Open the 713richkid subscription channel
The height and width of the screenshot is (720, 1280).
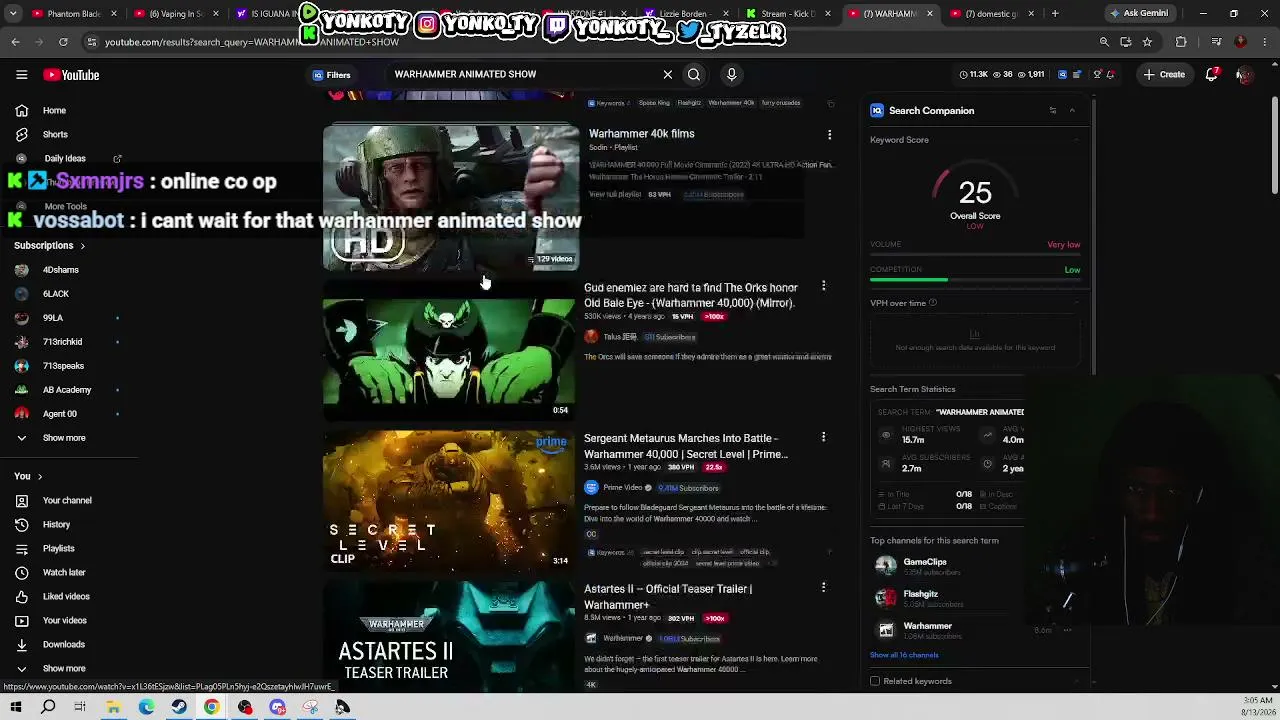(x=62, y=342)
